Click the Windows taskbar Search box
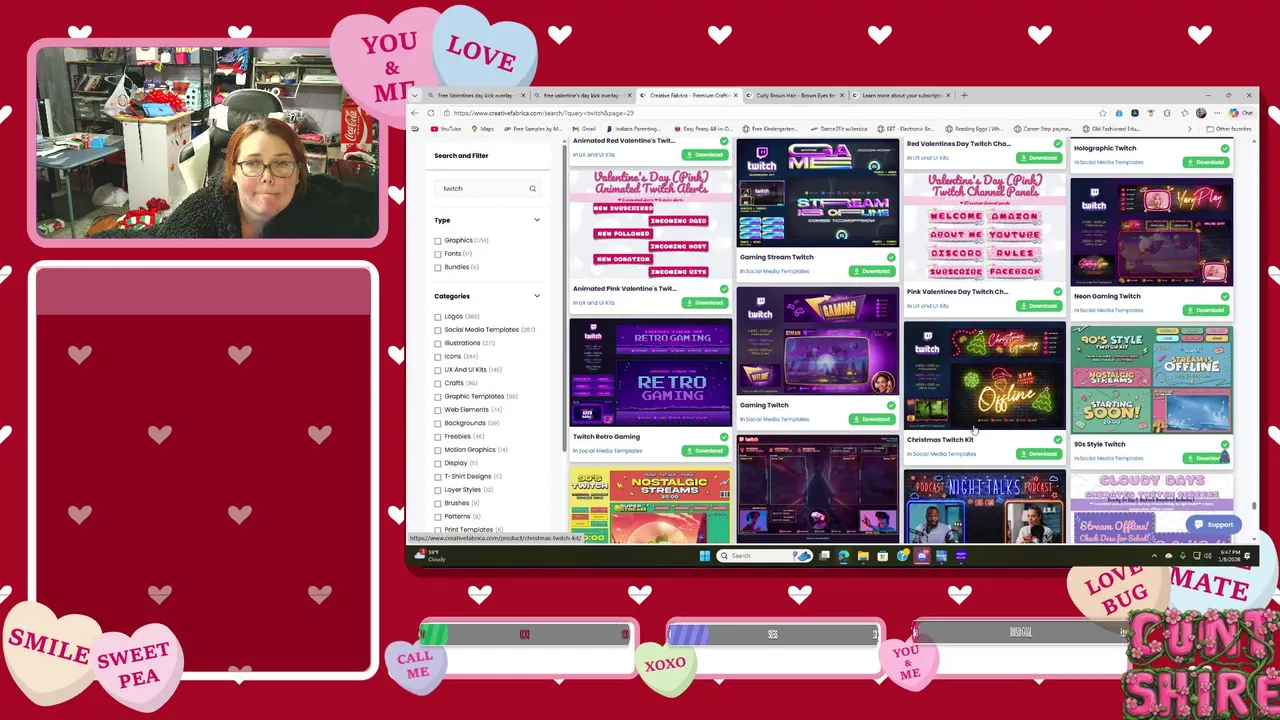This screenshot has width=1280, height=720. (x=766, y=556)
